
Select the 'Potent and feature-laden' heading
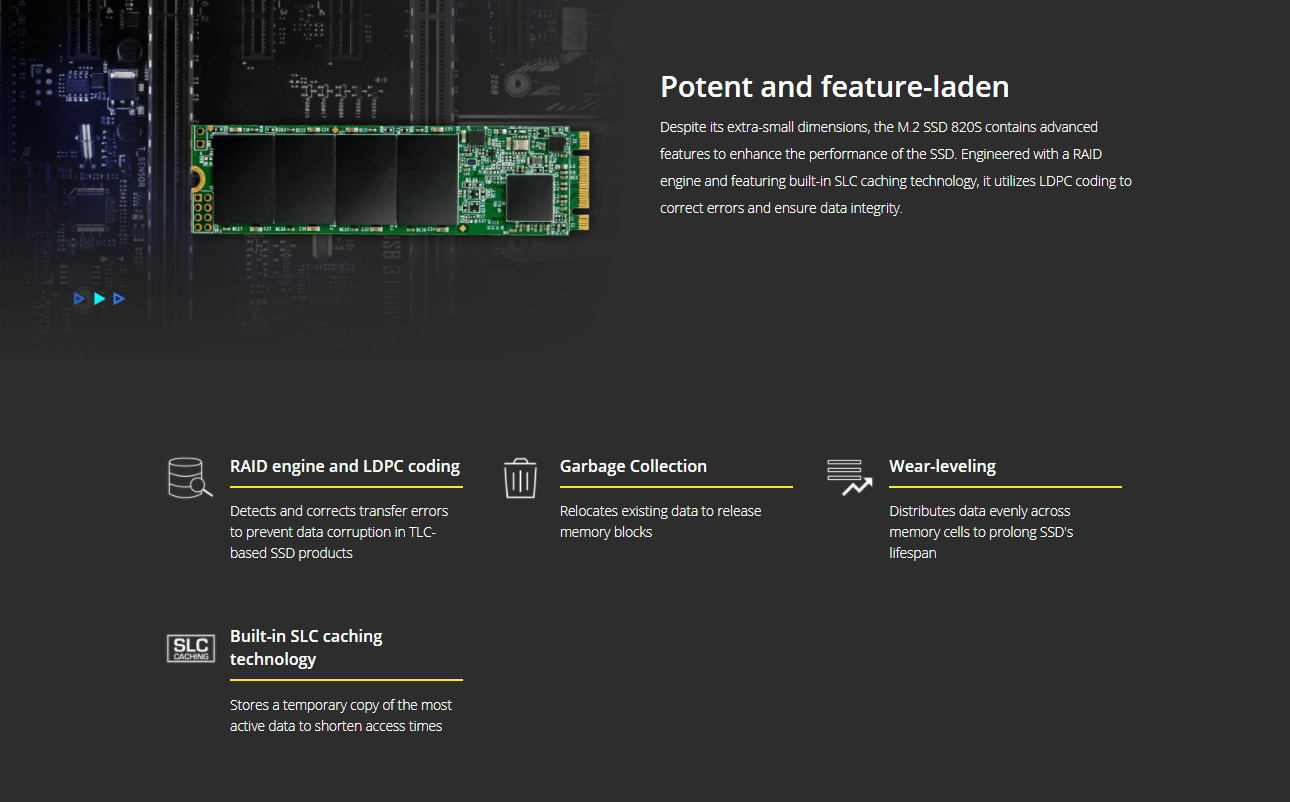pos(834,87)
